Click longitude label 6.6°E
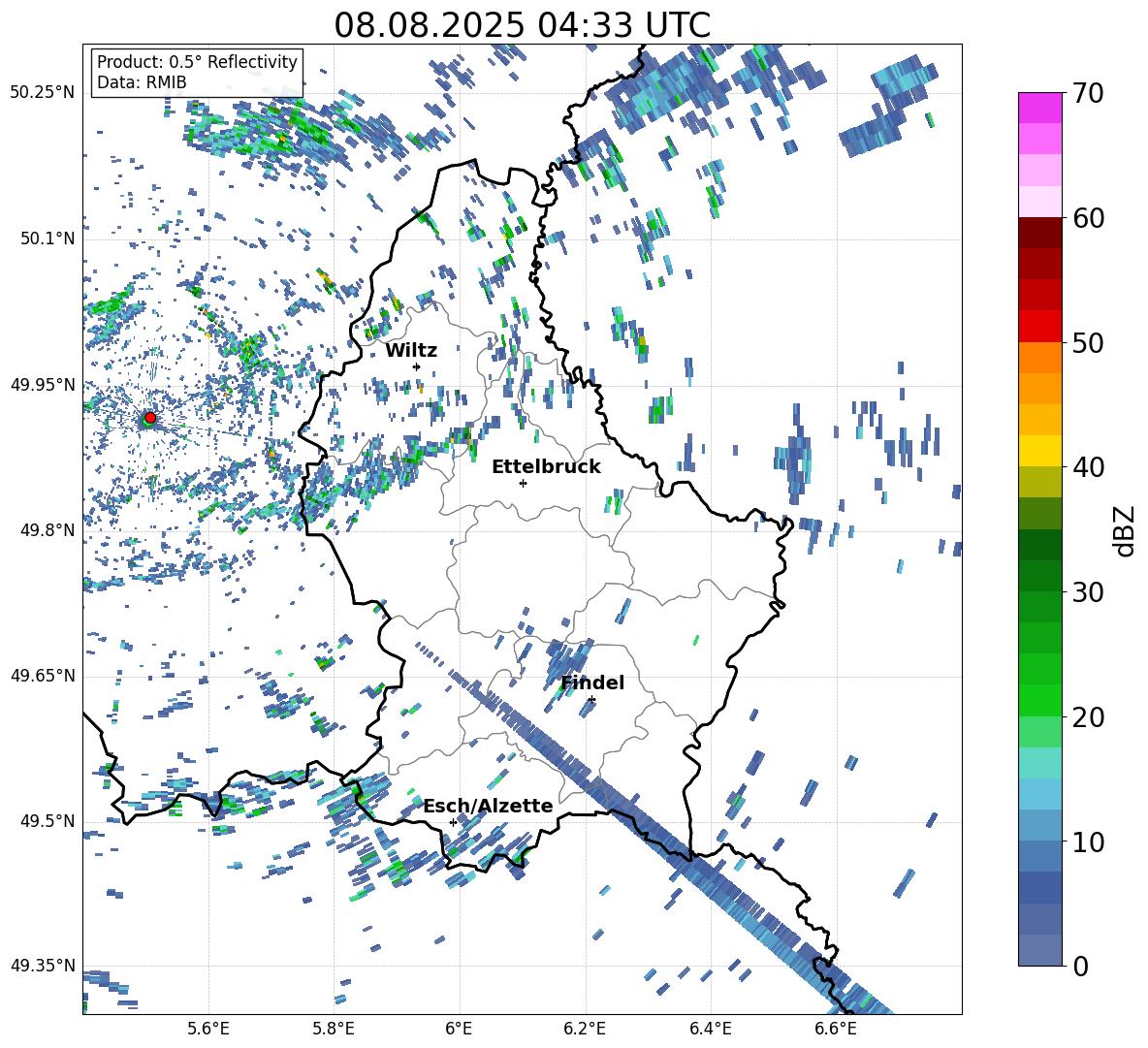Screen dimensions: 1148x1048 click(836, 1029)
